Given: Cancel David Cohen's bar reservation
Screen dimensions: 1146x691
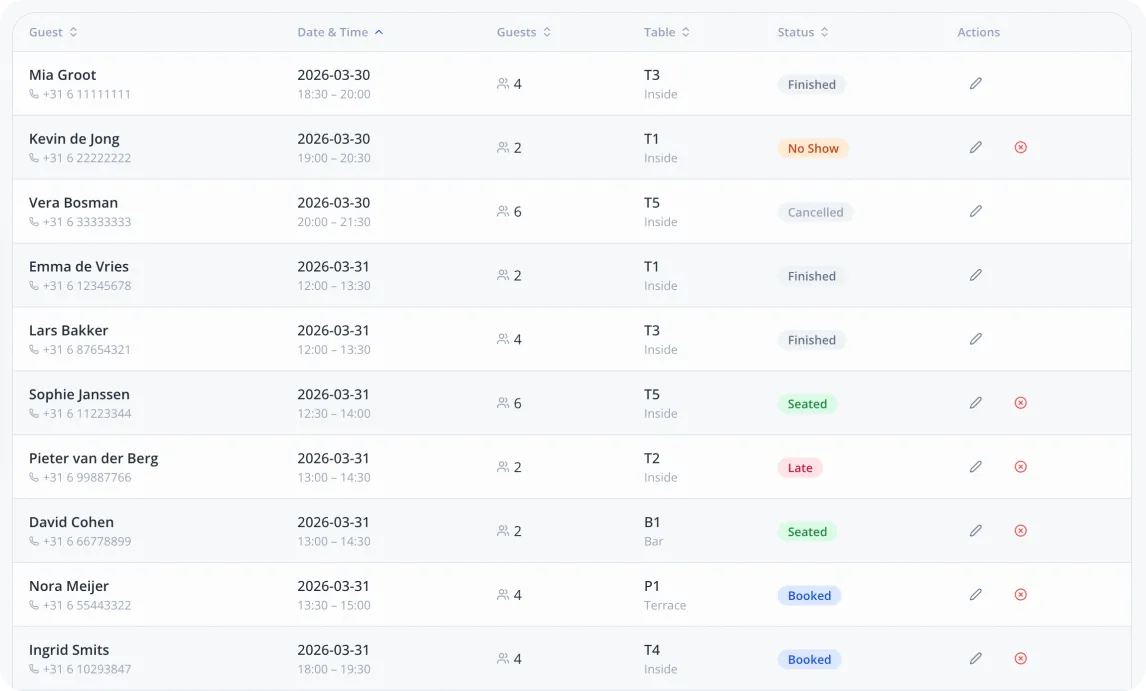Looking at the screenshot, I should coord(1020,531).
